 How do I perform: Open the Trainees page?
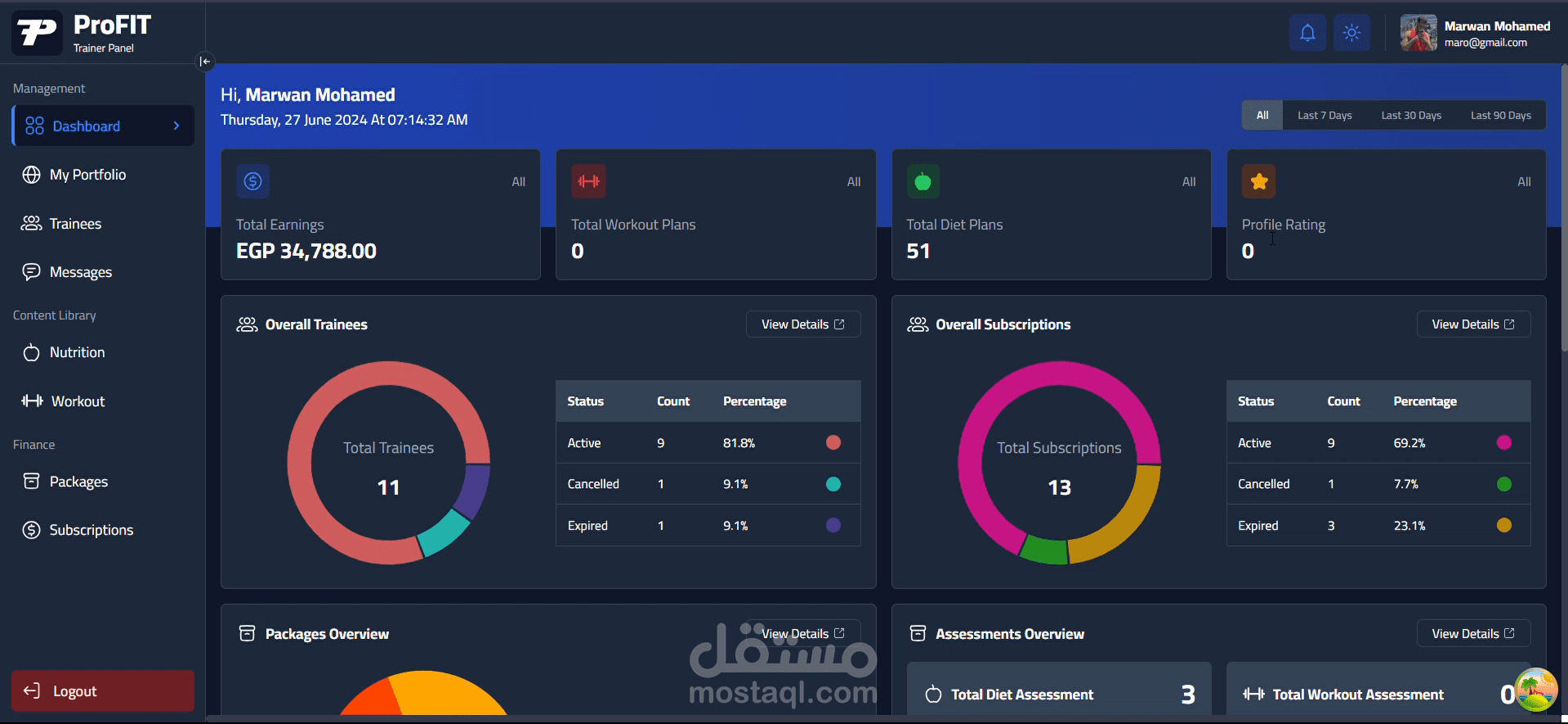tap(103, 223)
